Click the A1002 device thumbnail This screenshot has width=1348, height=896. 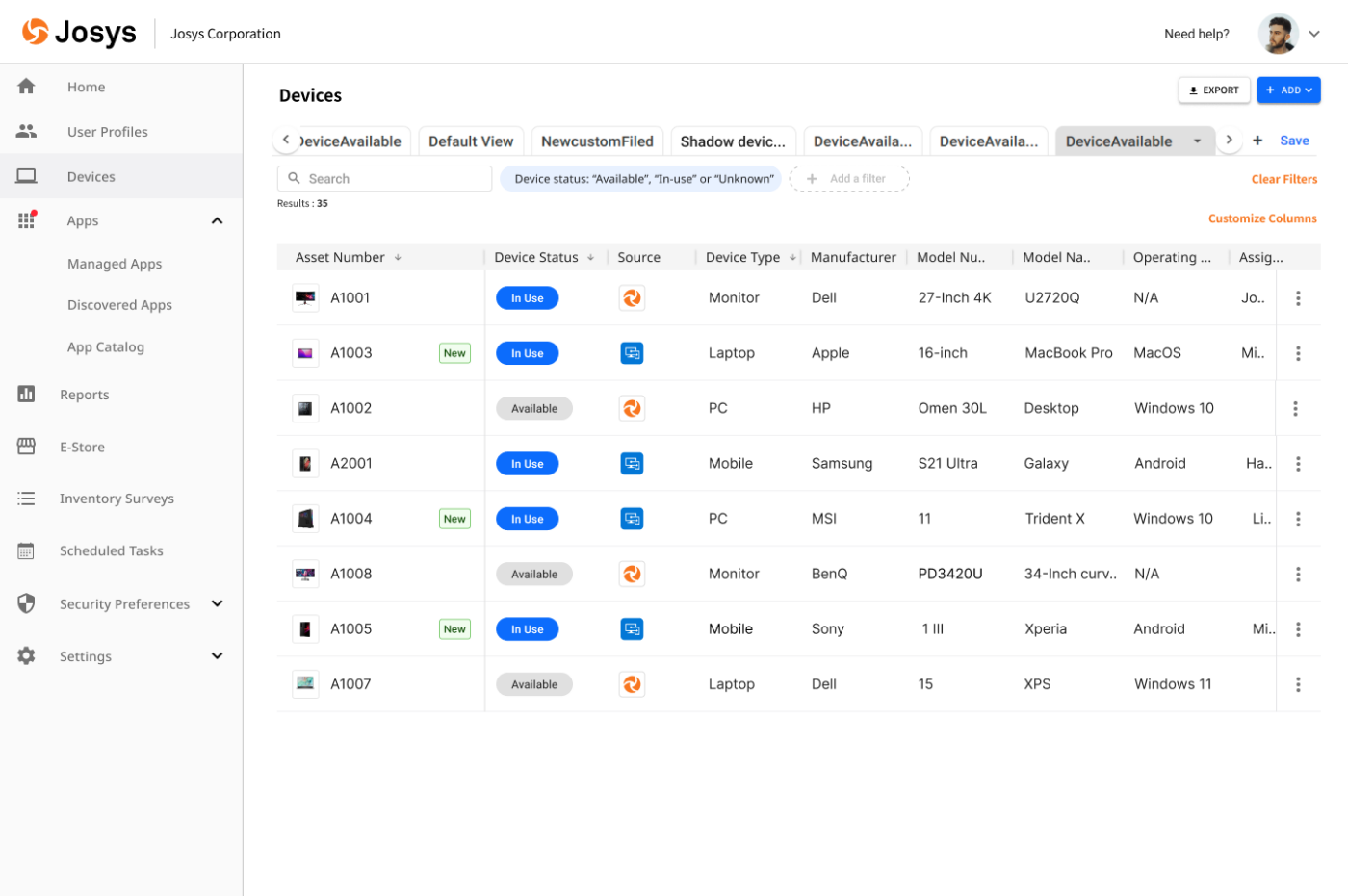305,408
